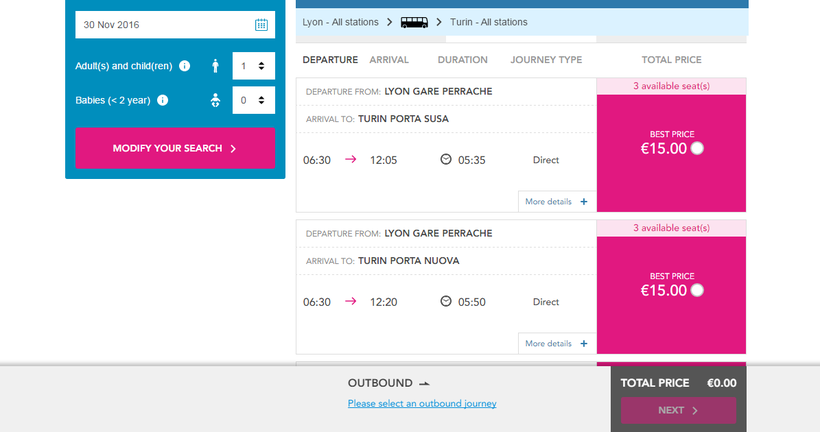Image resolution: width=820 pixels, height=432 pixels.
Task: Click the pink arrow after 06:30 to 12:05
Action: point(350,159)
